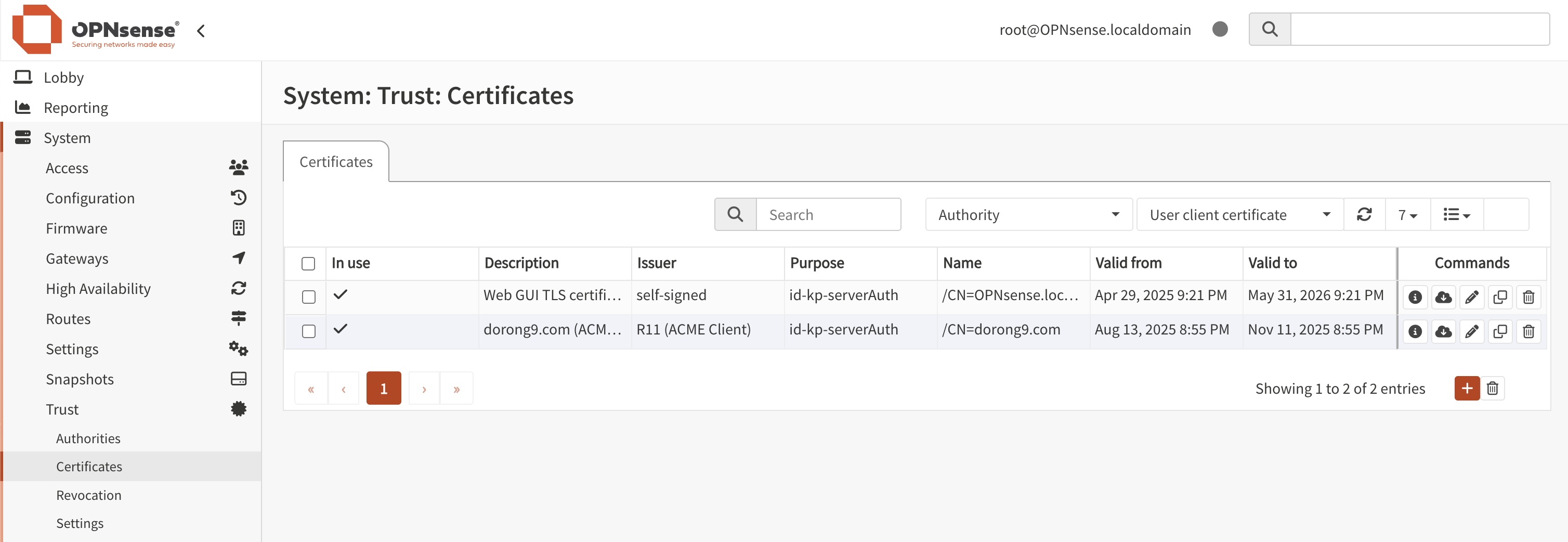Check the Web GUI TLS certificate row
The width and height of the screenshot is (1568, 542).
click(x=308, y=297)
